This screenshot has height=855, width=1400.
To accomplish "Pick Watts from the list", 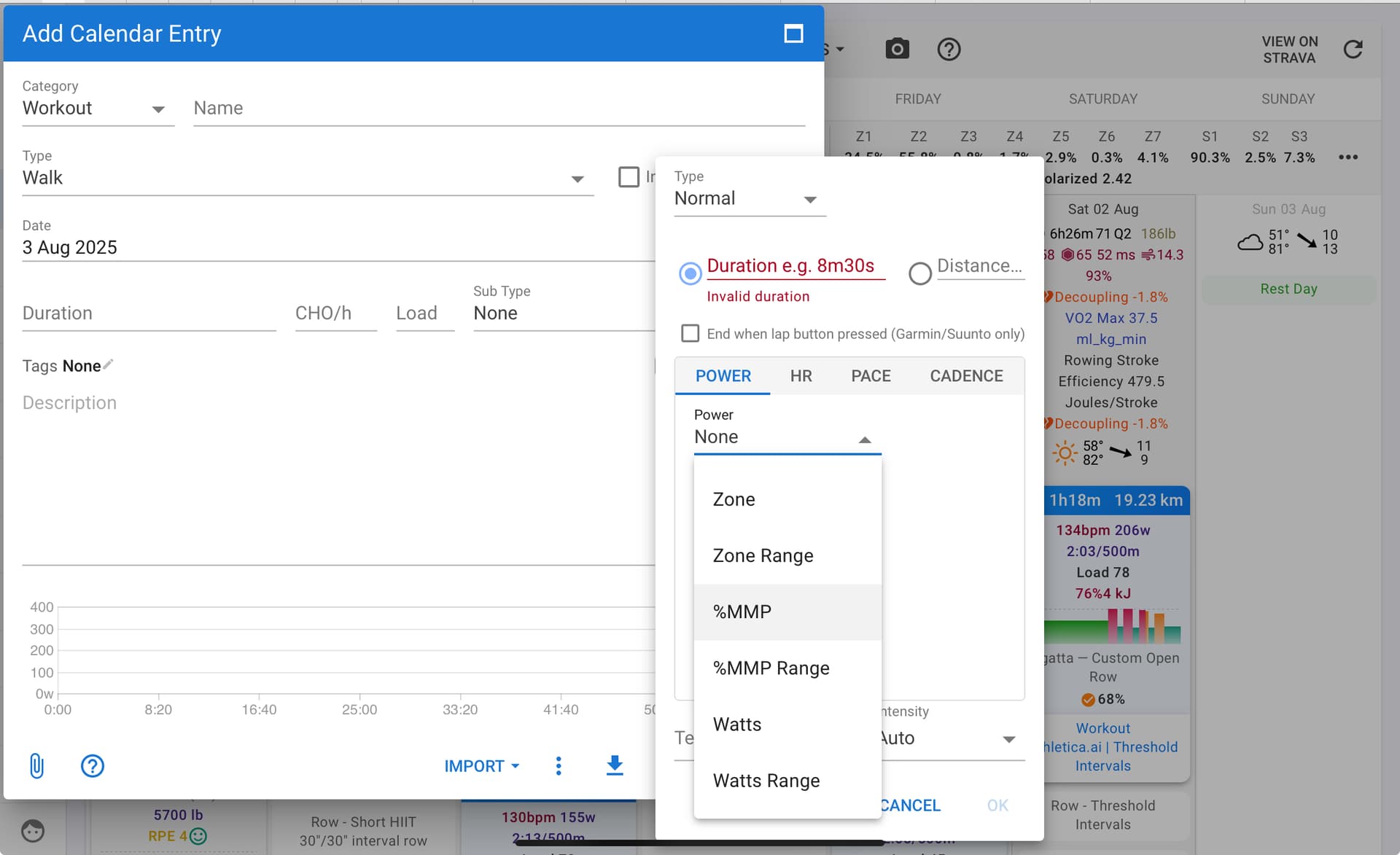I will tap(787, 725).
